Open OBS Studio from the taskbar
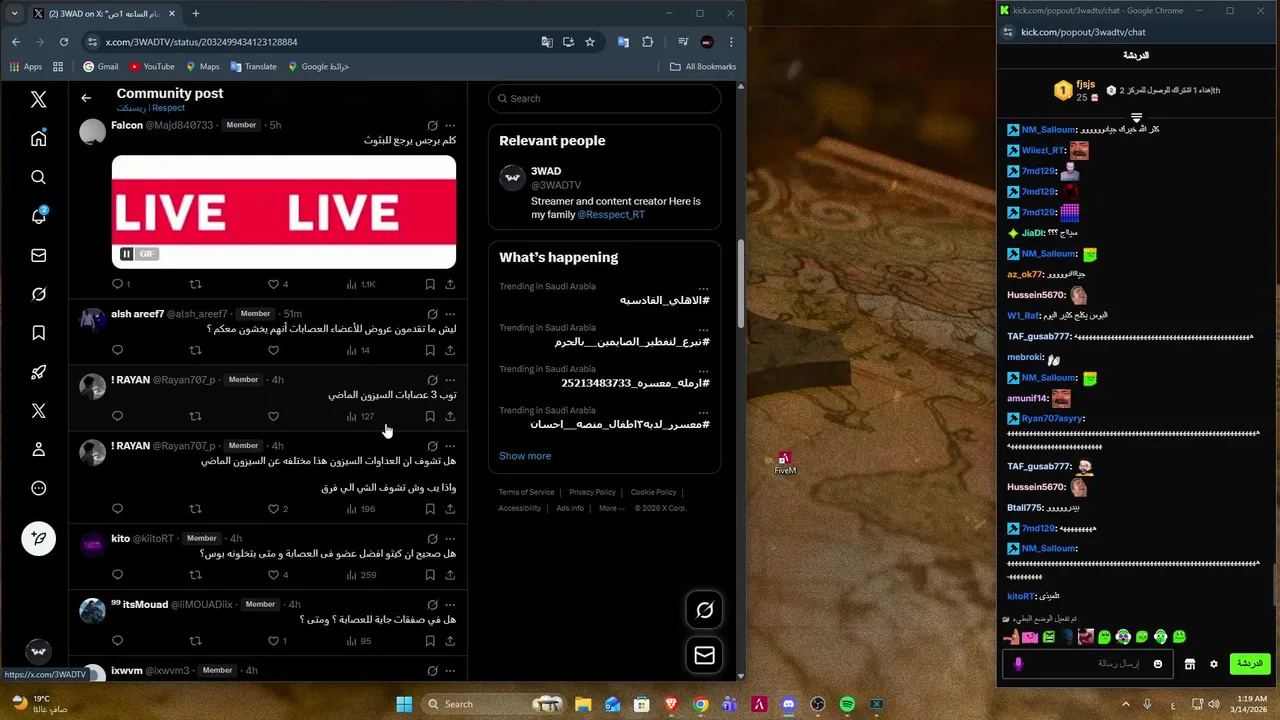 pyautogui.click(x=818, y=704)
